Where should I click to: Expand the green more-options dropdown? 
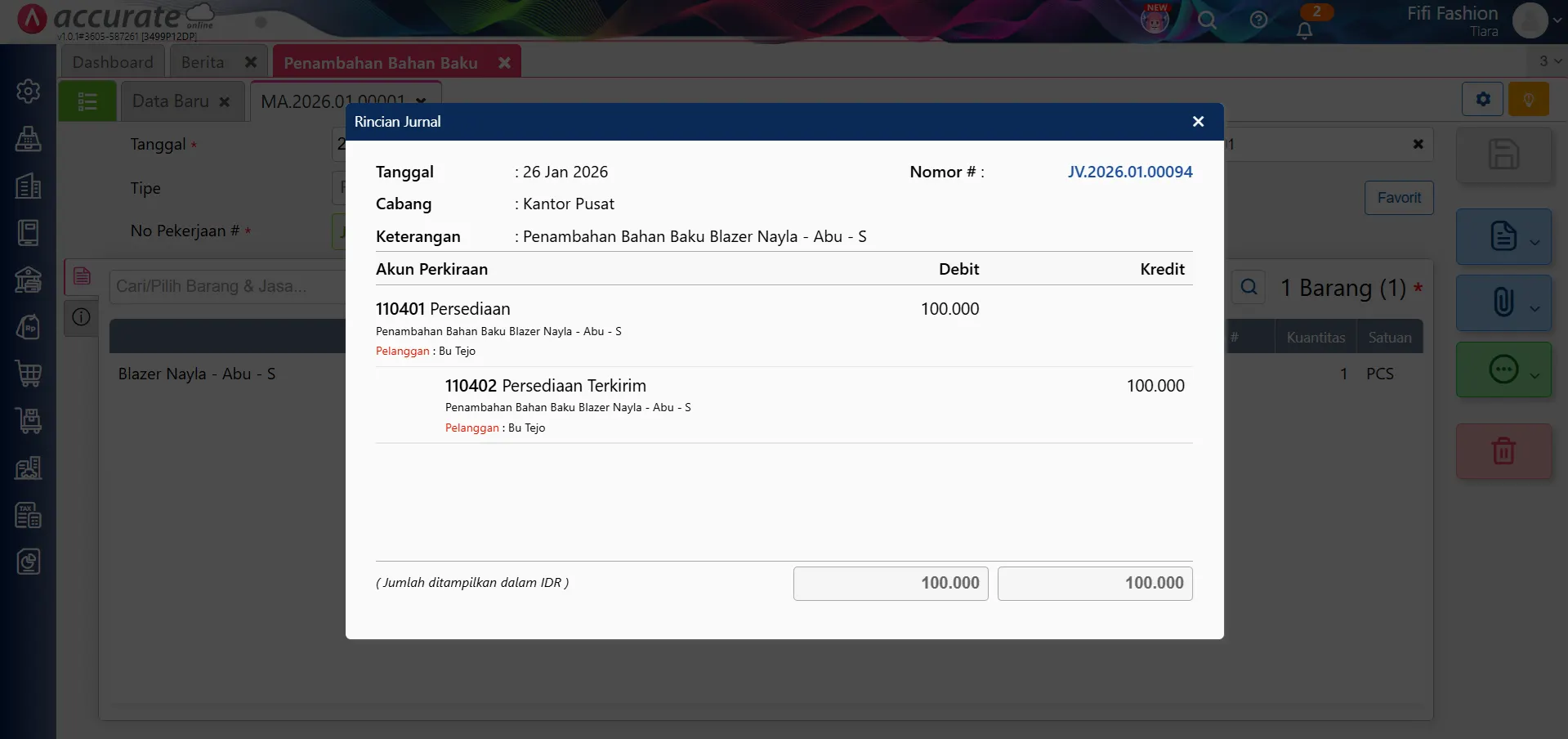(x=1534, y=375)
